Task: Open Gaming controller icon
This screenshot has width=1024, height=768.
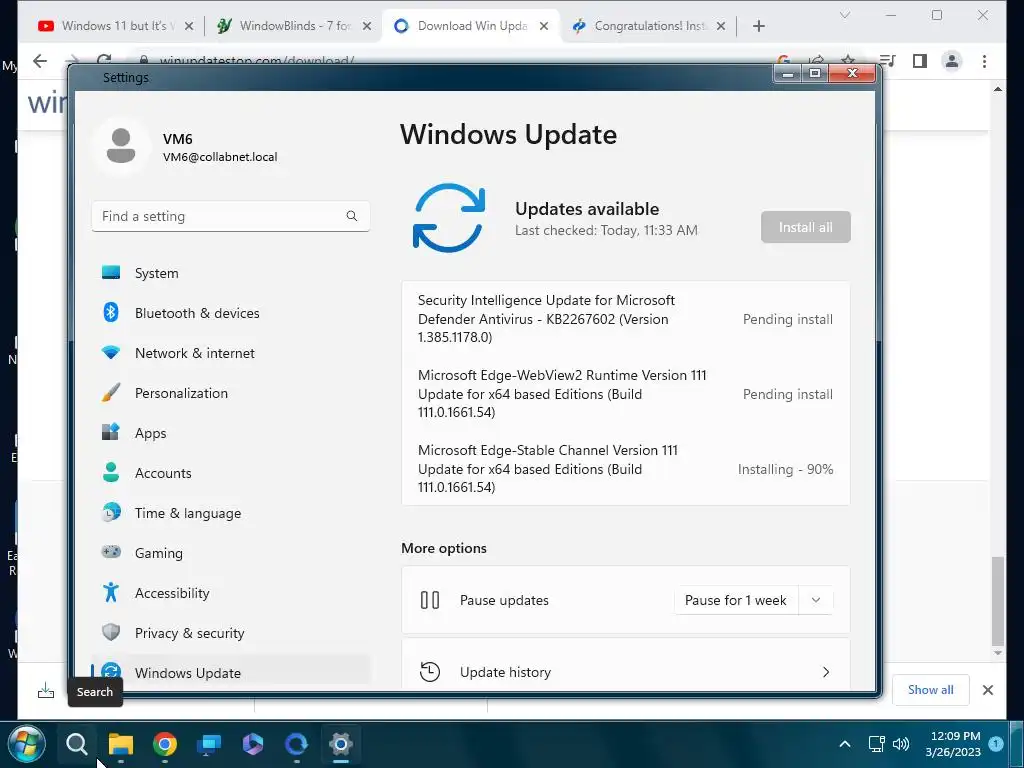Action: (111, 552)
